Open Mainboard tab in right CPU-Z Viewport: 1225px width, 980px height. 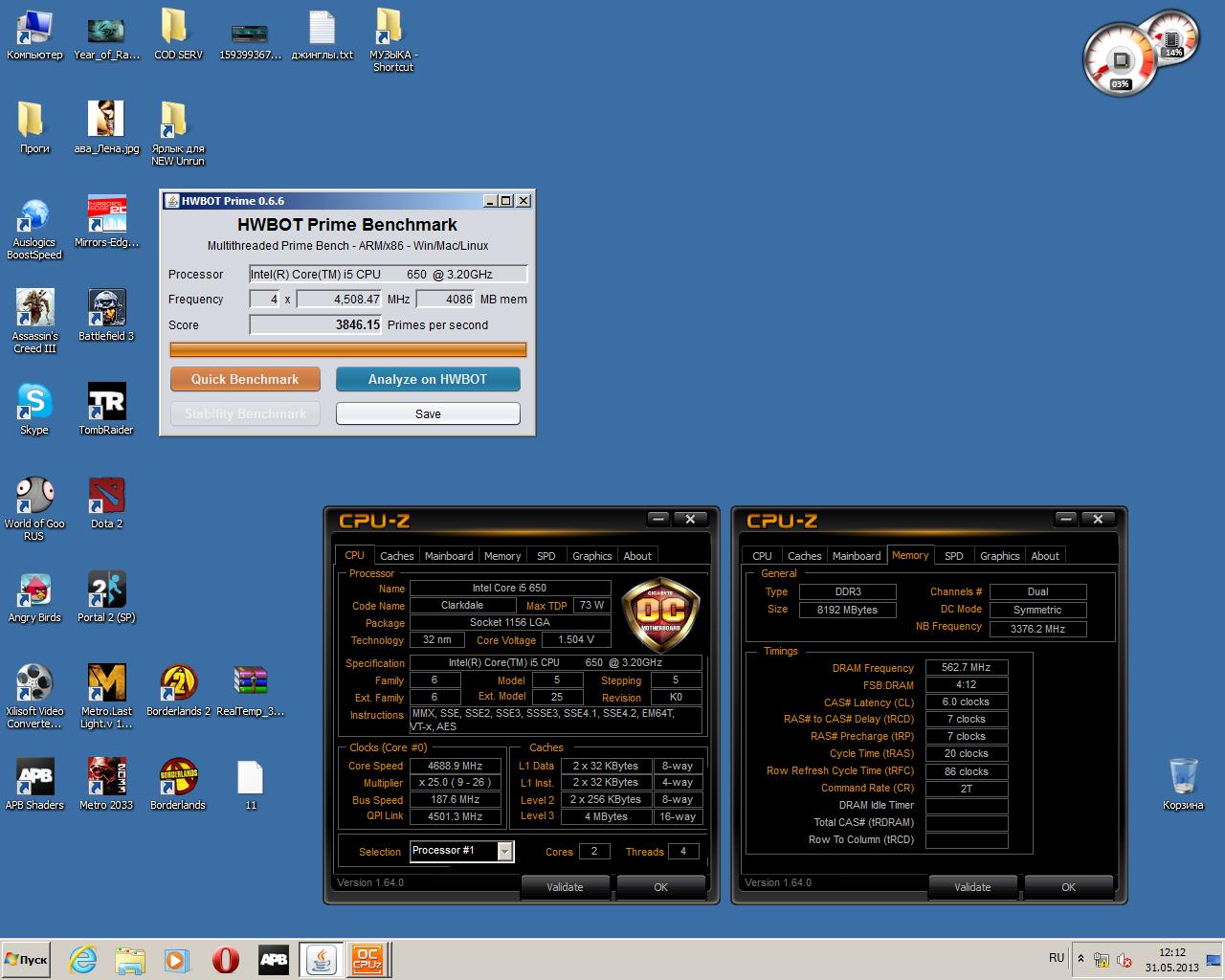pyautogui.click(x=857, y=556)
